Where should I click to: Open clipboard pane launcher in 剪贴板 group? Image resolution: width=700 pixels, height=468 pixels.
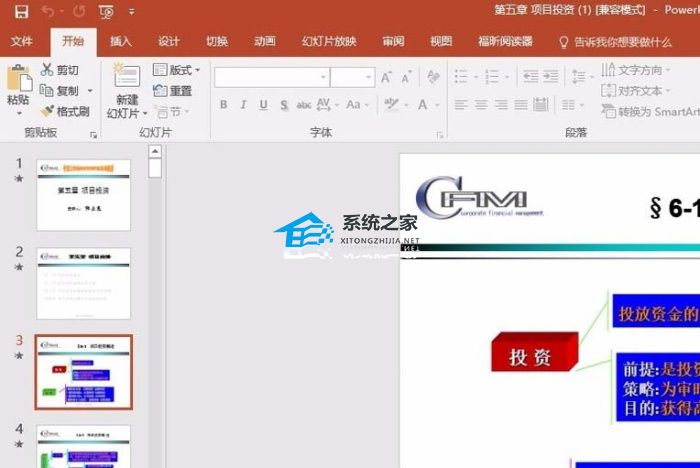tap(93, 135)
